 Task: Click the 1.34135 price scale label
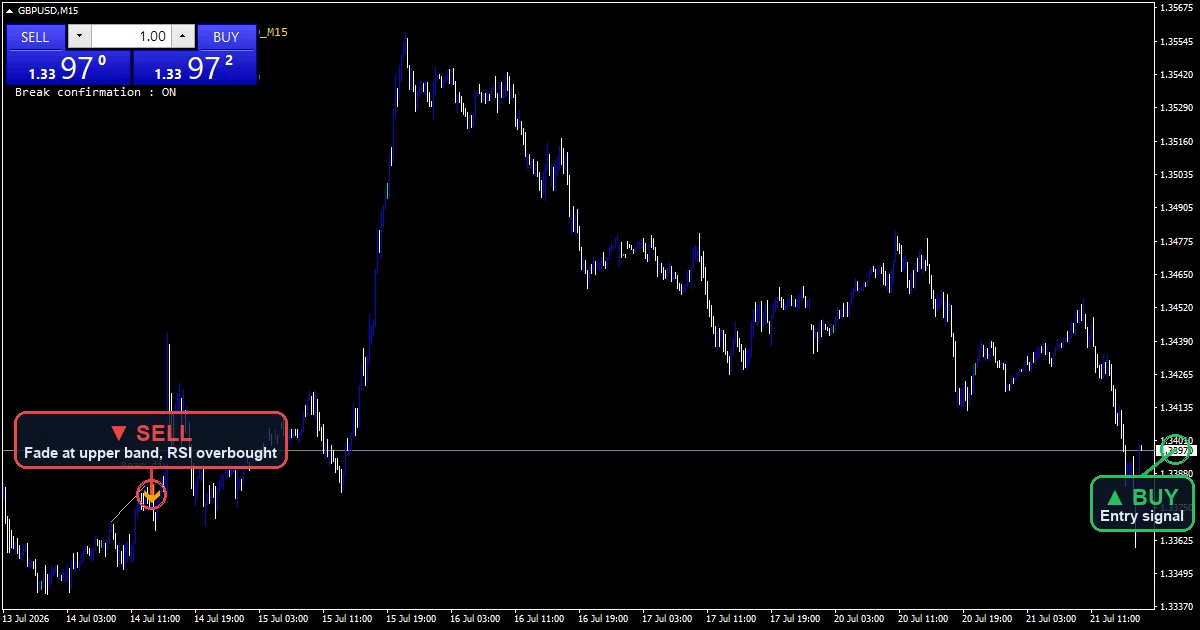[1177, 408]
